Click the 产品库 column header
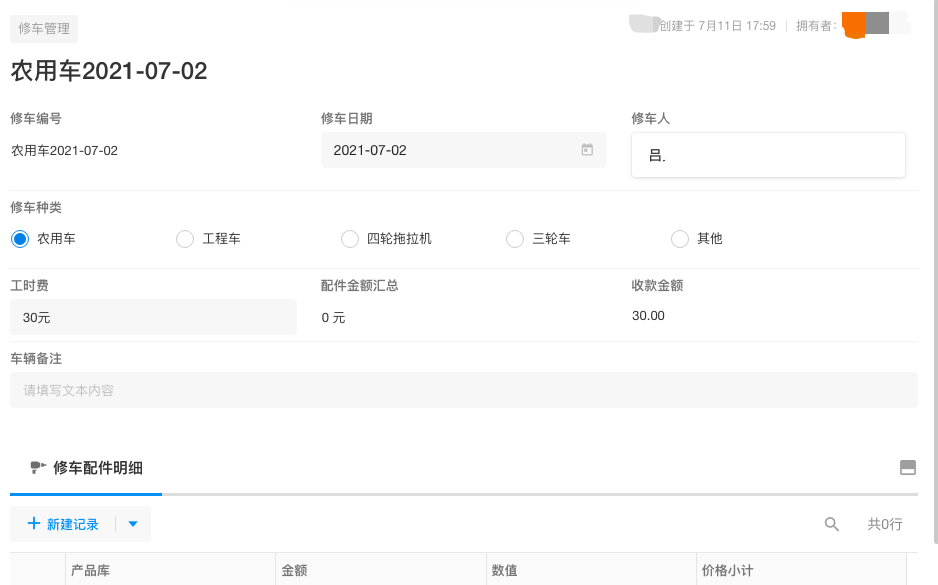Screen dimensions: 938x585 90,571
